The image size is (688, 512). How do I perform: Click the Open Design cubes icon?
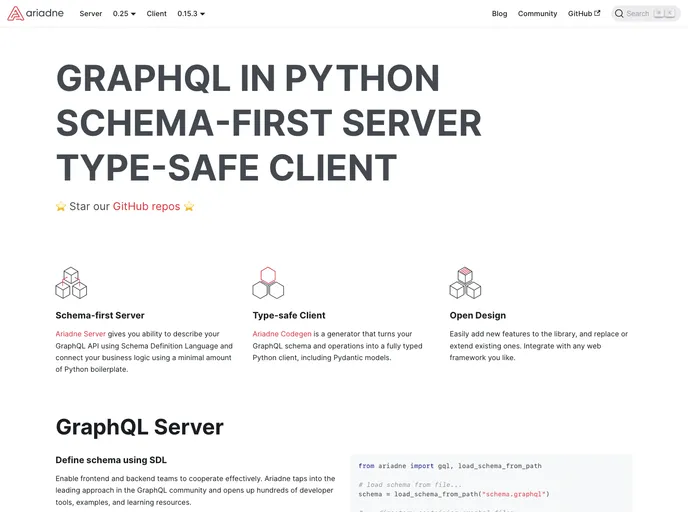[x=465, y=283]
